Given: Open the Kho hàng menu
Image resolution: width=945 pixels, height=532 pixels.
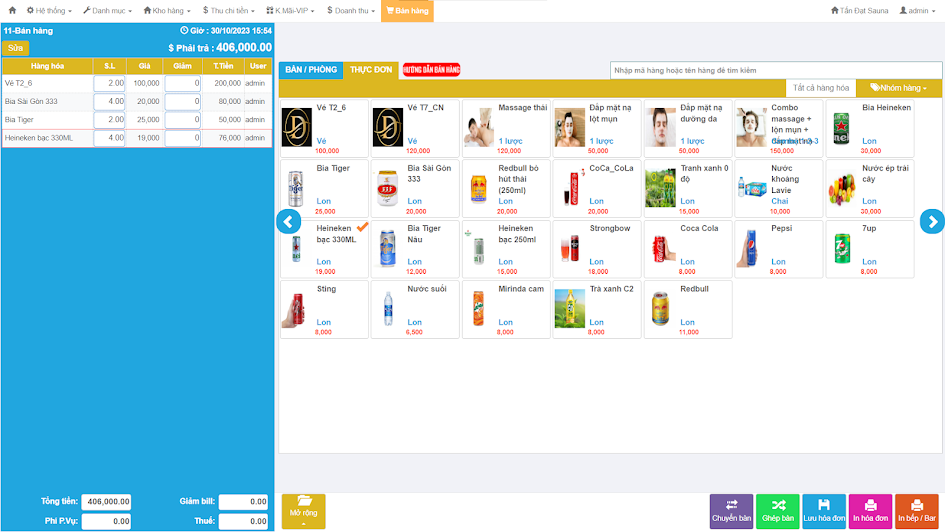Looking at the screenshot, I should (x=167, y=10).
